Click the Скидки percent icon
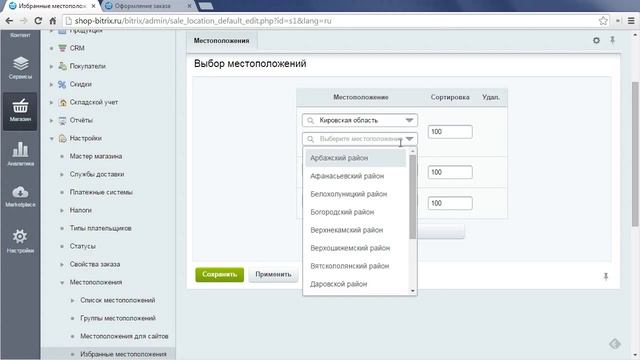640x360 pixels. pos(62,84)
